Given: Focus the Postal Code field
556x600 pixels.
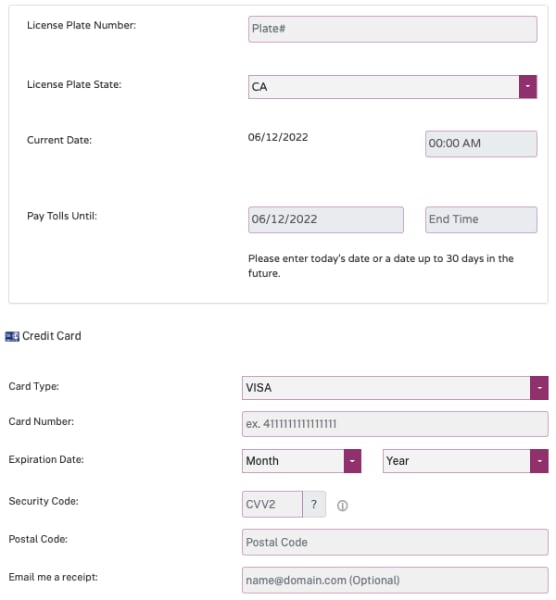Looking at the screenshot, I should [x=395, y=542].
